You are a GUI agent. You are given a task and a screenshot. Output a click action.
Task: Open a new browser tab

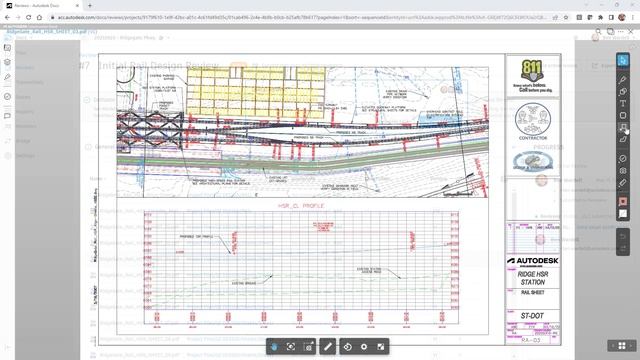[90, 6]
